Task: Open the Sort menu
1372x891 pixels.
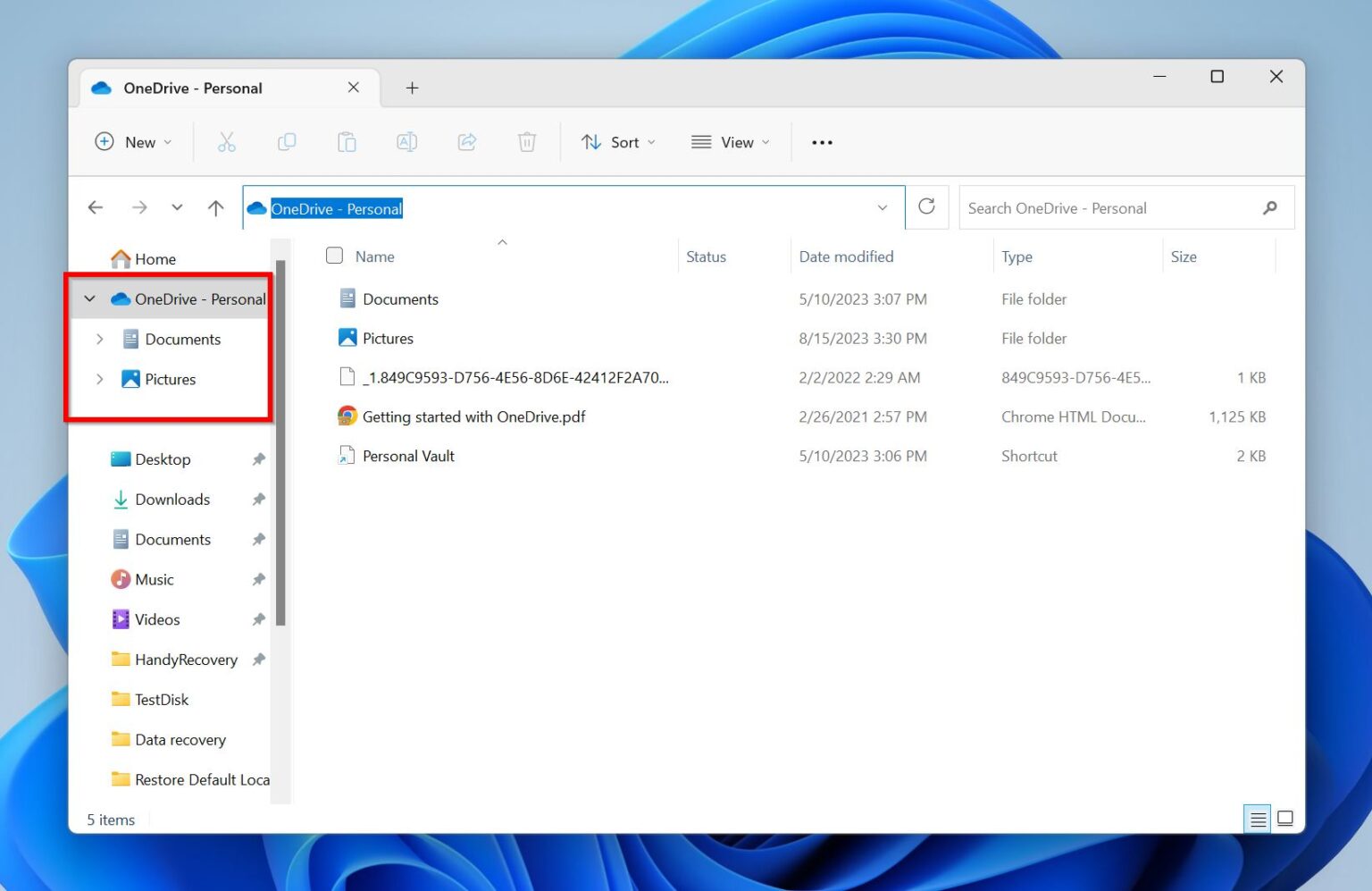Action: point(617,141)
